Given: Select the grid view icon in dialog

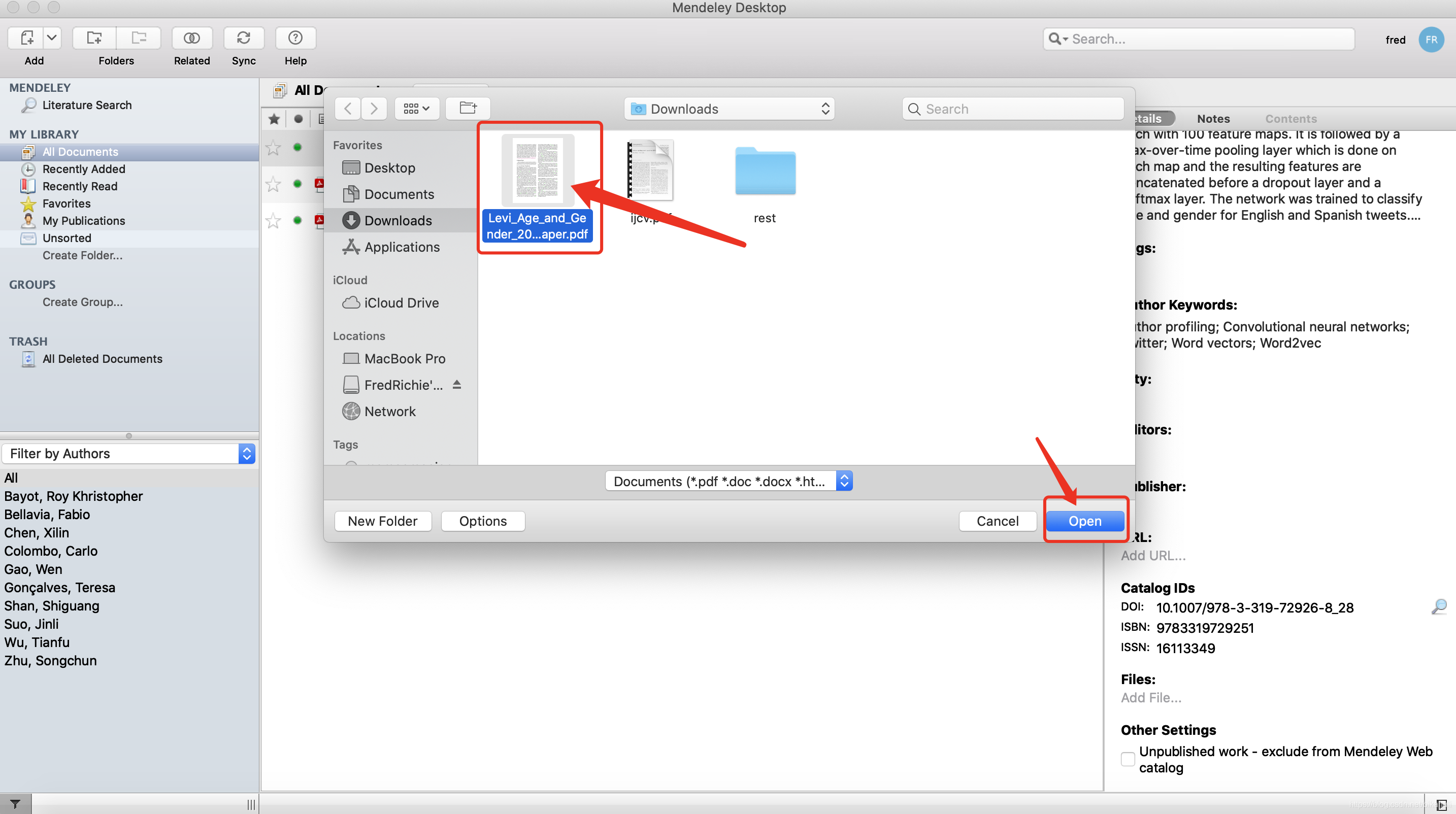Looking at the screenshot, I should pos(417,108).
